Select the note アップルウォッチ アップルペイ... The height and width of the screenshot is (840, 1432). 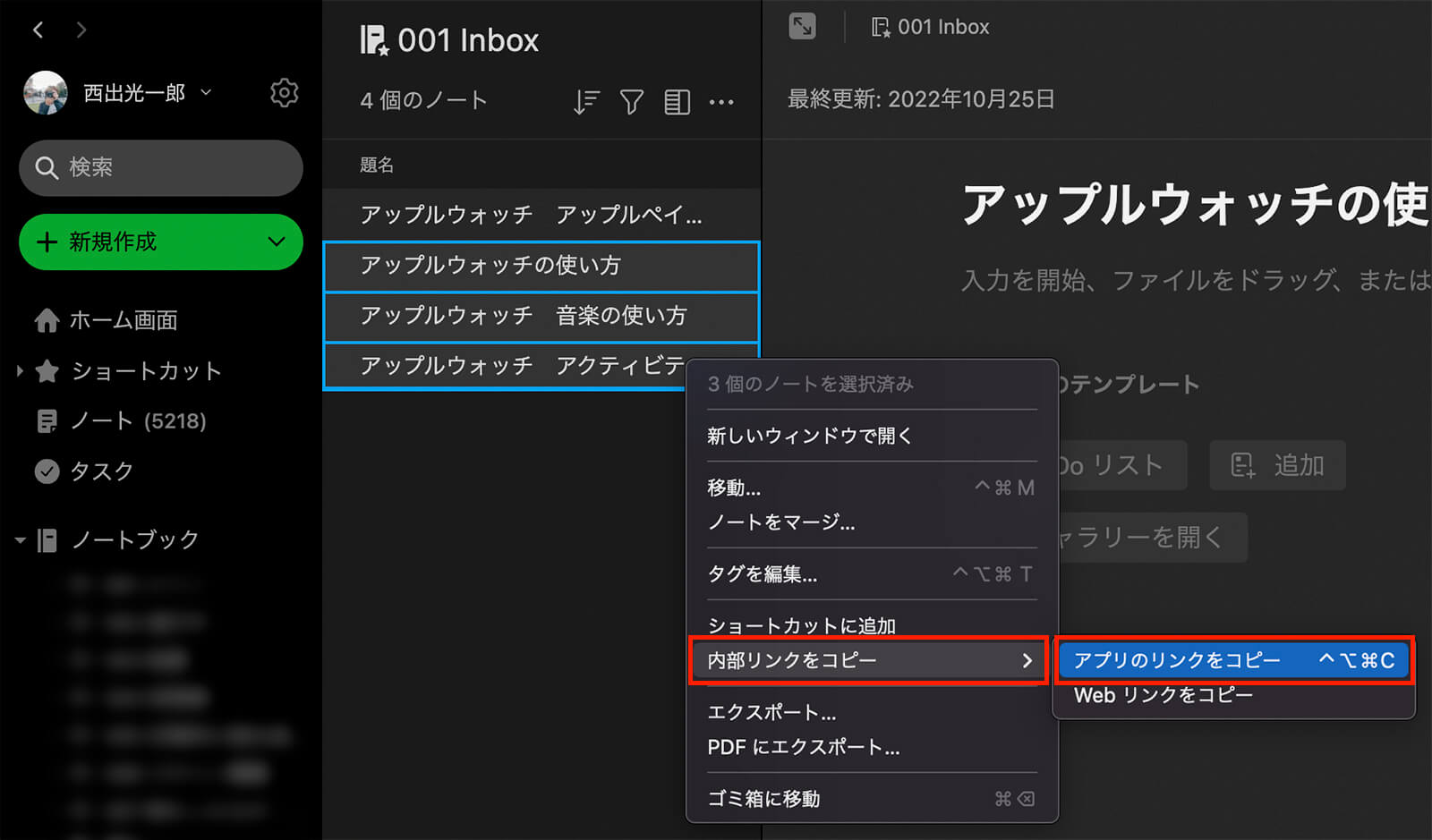point(541,215)
